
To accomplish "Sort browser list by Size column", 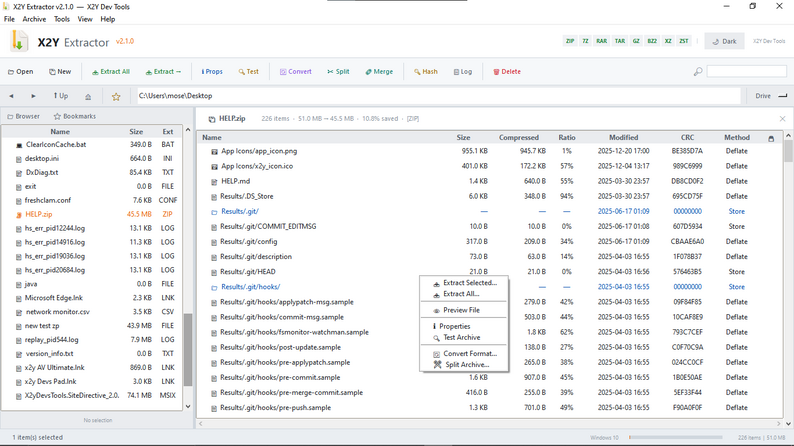I will pos(136,132).
